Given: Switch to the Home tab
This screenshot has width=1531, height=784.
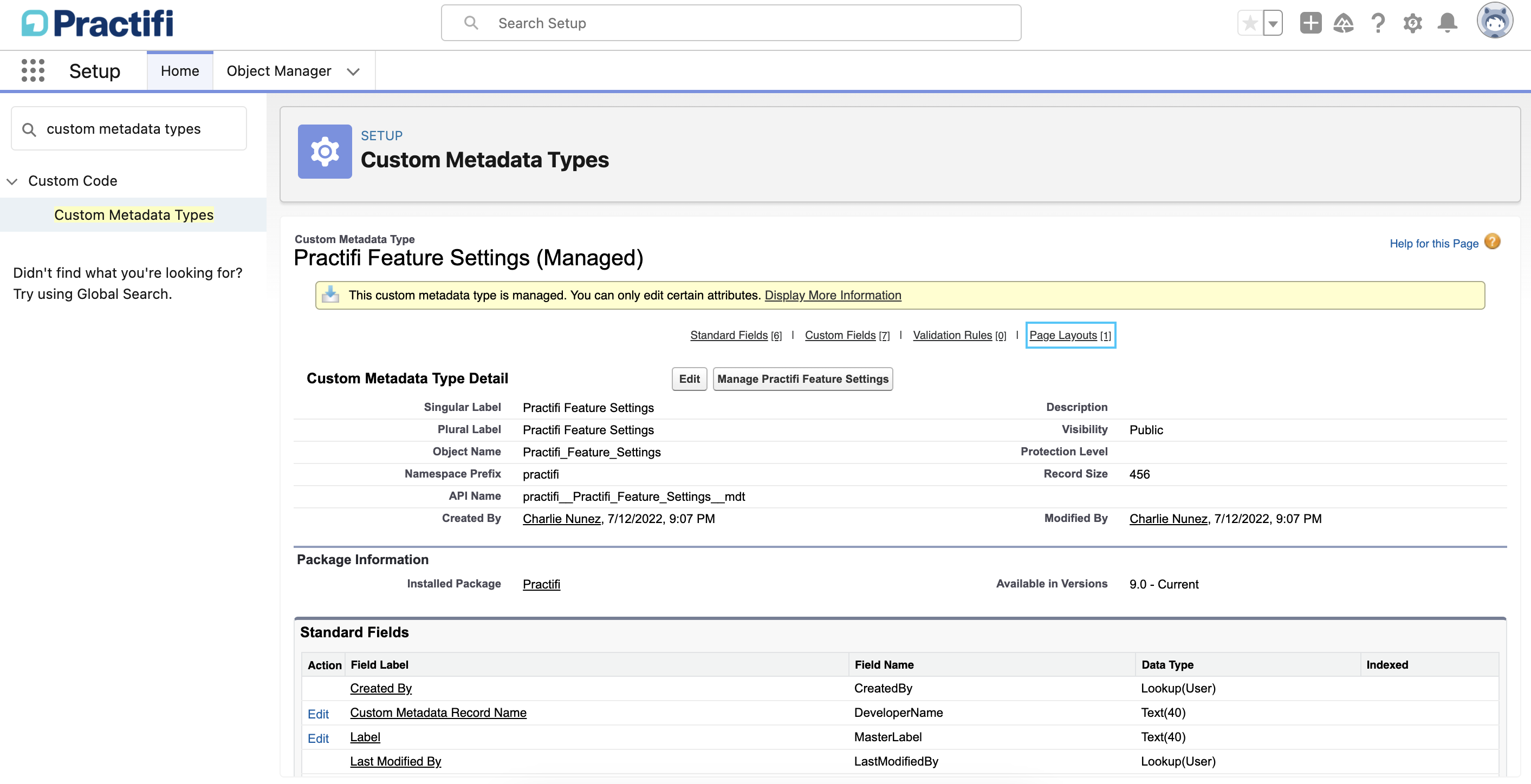Looking at the screenshot, I should pyautogui.click(x=179, y=71).
